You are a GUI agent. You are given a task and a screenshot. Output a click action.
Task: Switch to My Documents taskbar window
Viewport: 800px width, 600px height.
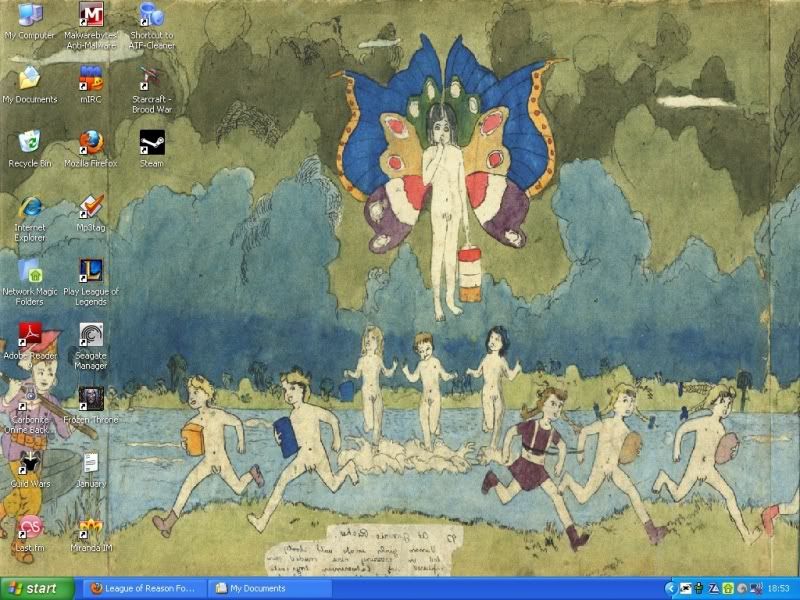pyautogui.click(x=270, y=588)
